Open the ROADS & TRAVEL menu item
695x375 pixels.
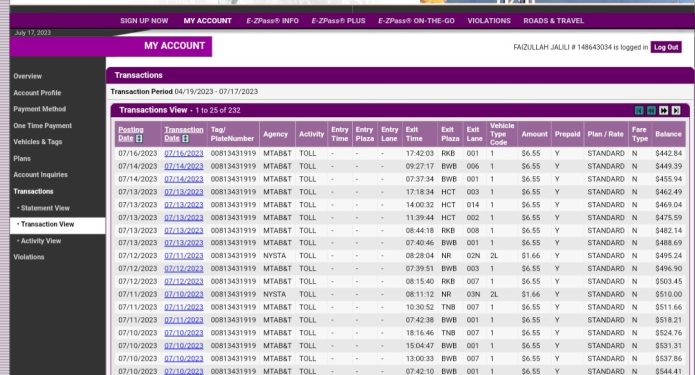point(554,21)
